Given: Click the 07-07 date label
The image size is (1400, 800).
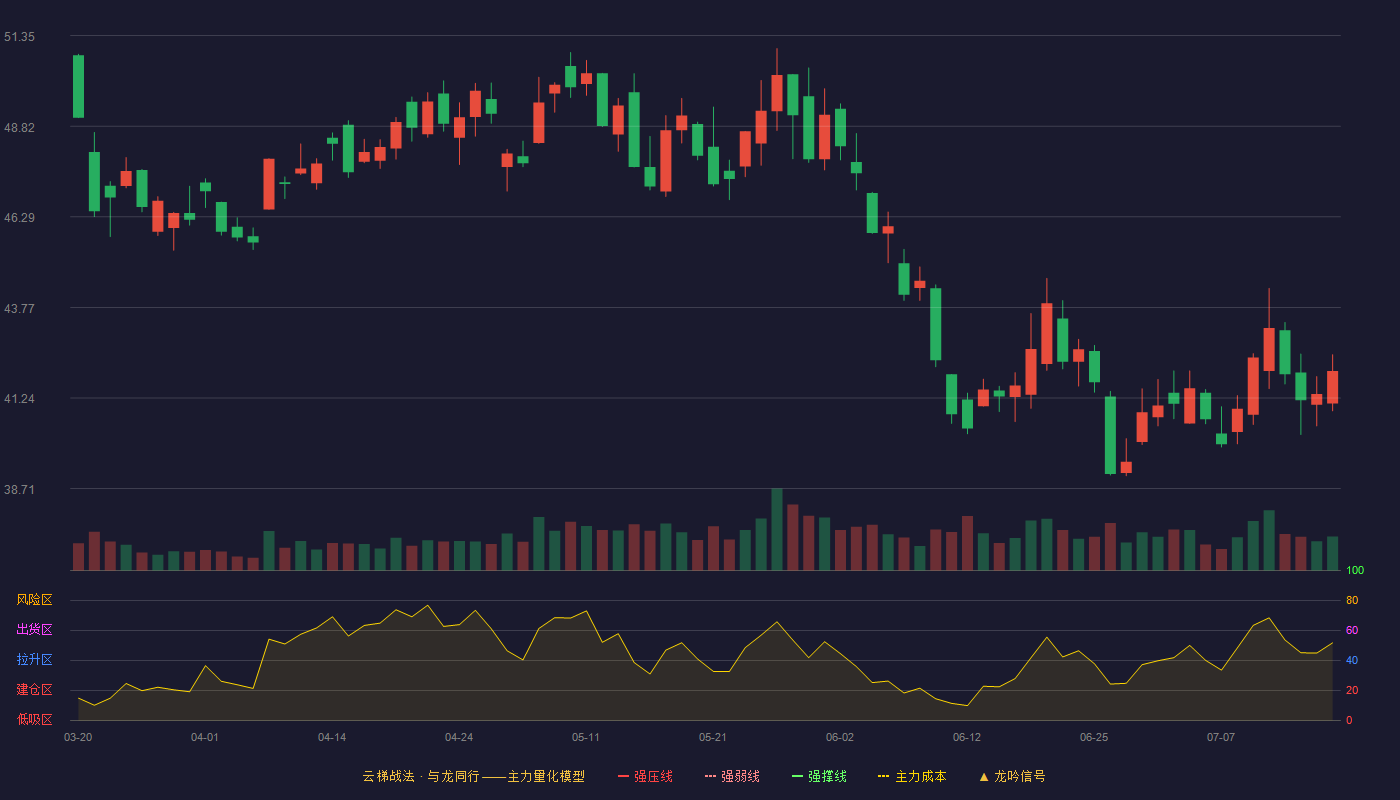Looking at the screenshot, I should 1221,737.
